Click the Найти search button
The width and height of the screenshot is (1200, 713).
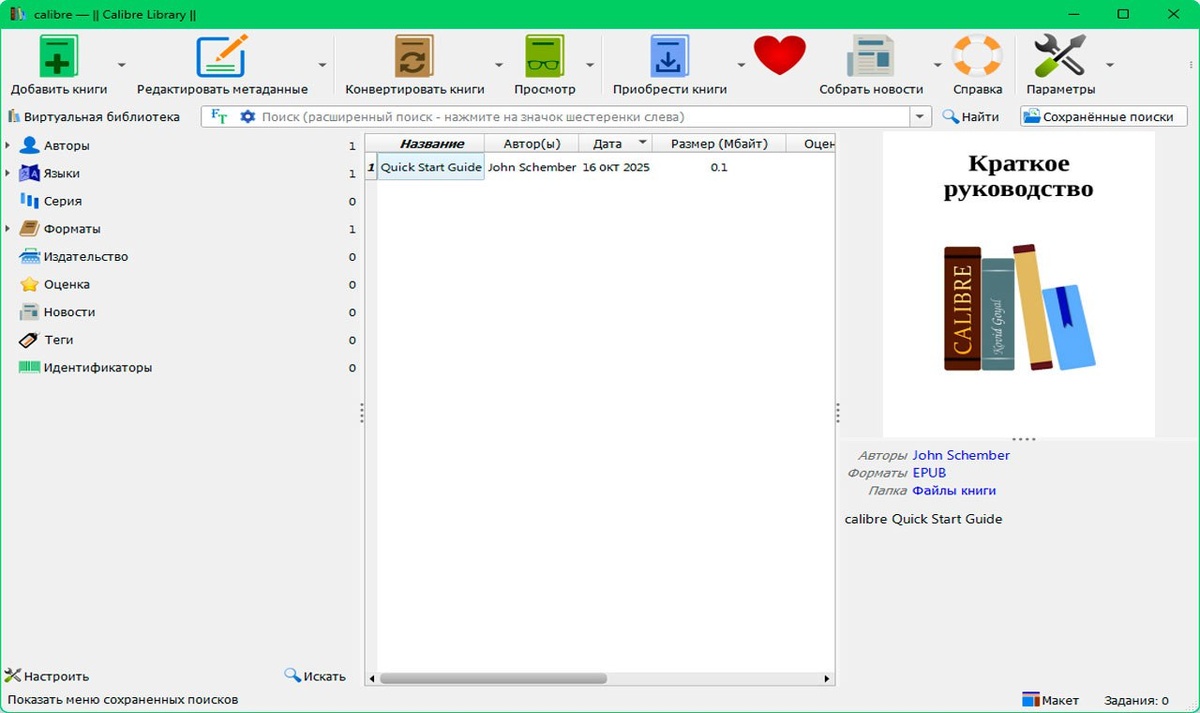[x=970, y=117]
